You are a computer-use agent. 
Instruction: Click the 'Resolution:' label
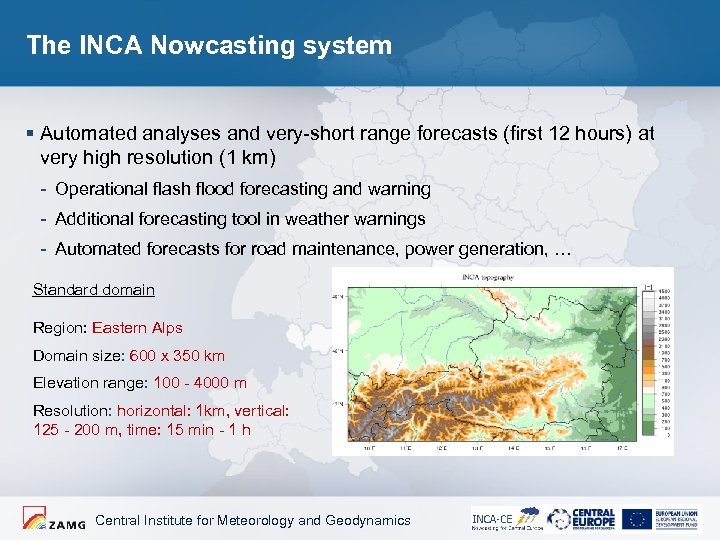pyautogui.click(x=73, y=411)
